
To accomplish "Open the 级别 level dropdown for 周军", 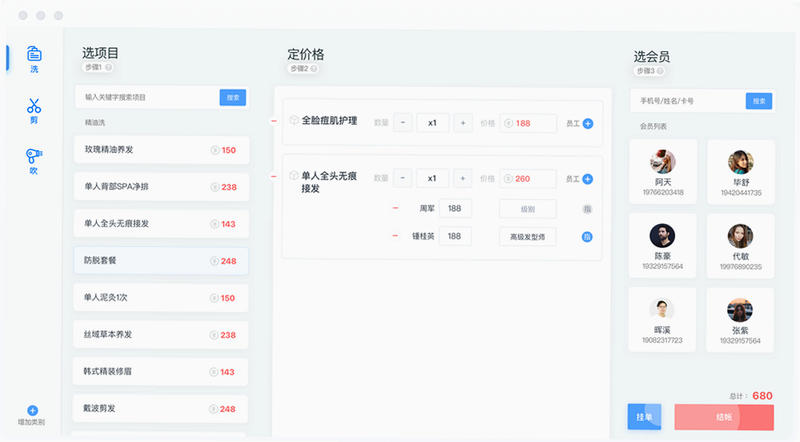I will [x=528, y=209].
